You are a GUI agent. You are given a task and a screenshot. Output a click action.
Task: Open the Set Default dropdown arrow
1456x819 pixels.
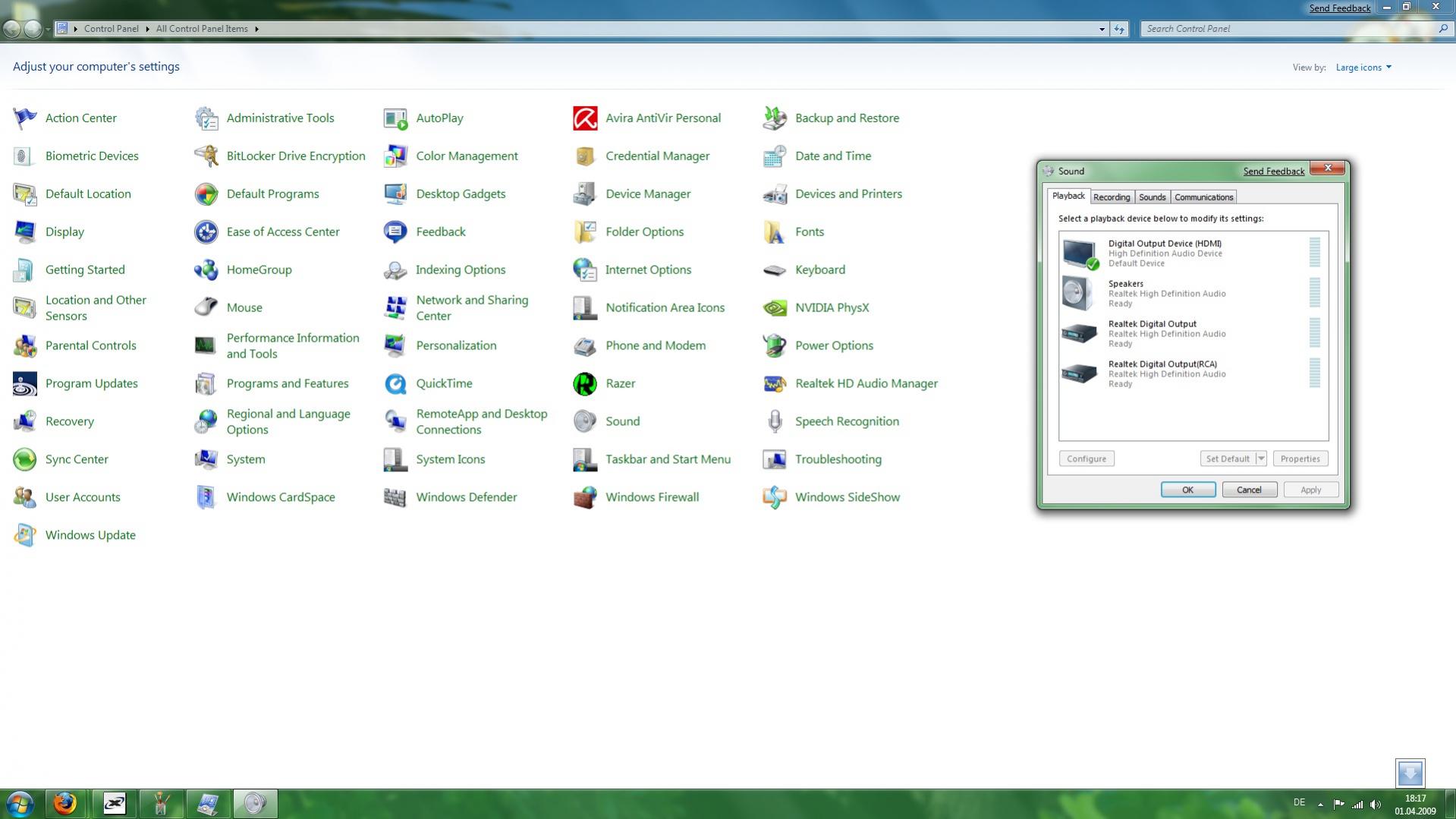point(1261,458)
